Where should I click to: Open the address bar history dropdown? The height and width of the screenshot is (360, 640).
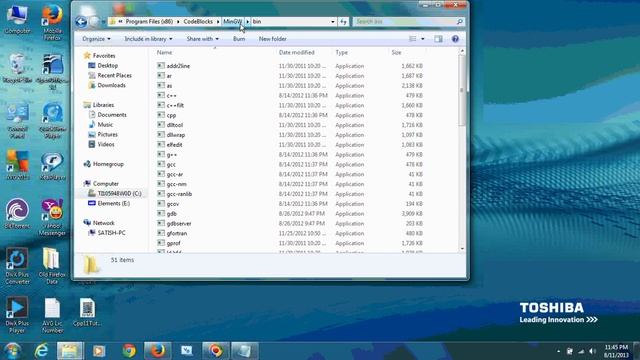point(333,22)
